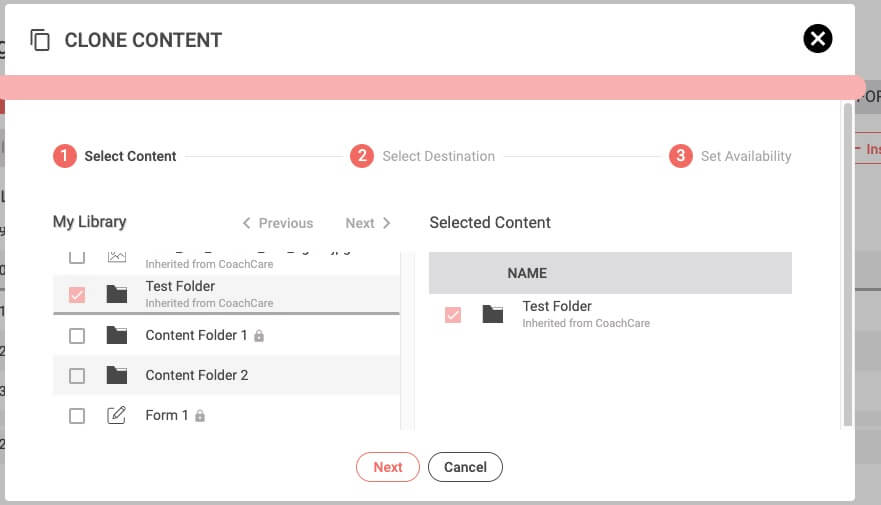Viewport: 881px width, 505px height.
Task: Click the lock icon beside Content Folder 1
Action: (259, 336)
